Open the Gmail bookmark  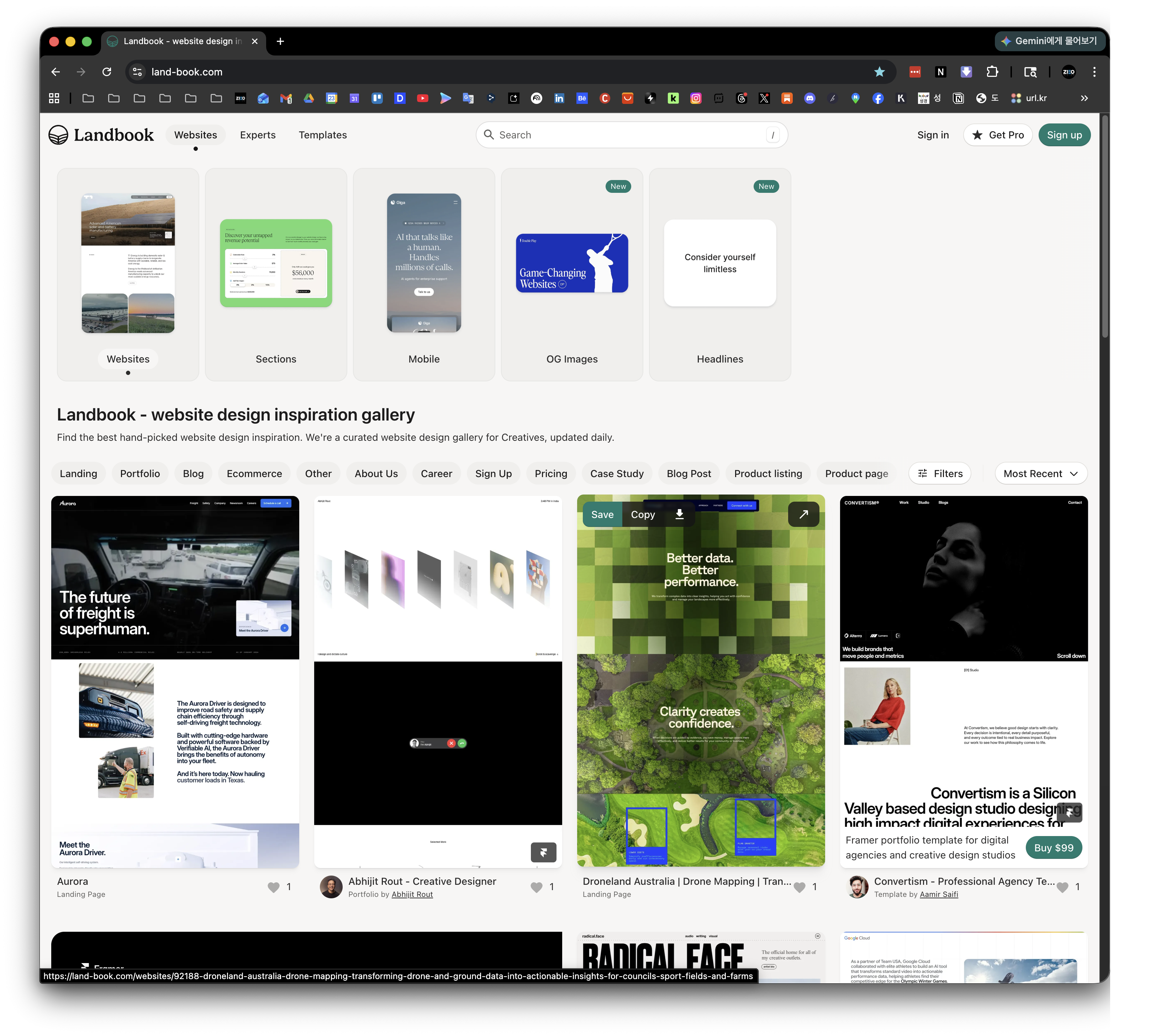pos(286,99)
